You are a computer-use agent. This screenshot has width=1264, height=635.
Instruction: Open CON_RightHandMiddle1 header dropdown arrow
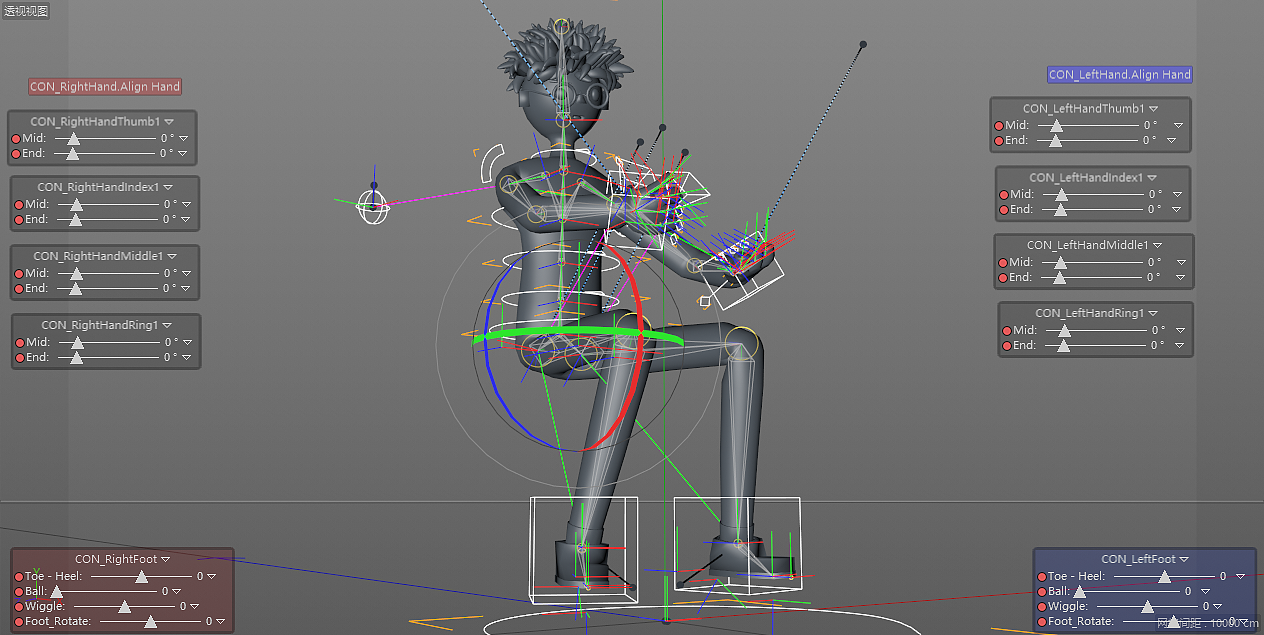coord(171,256)
